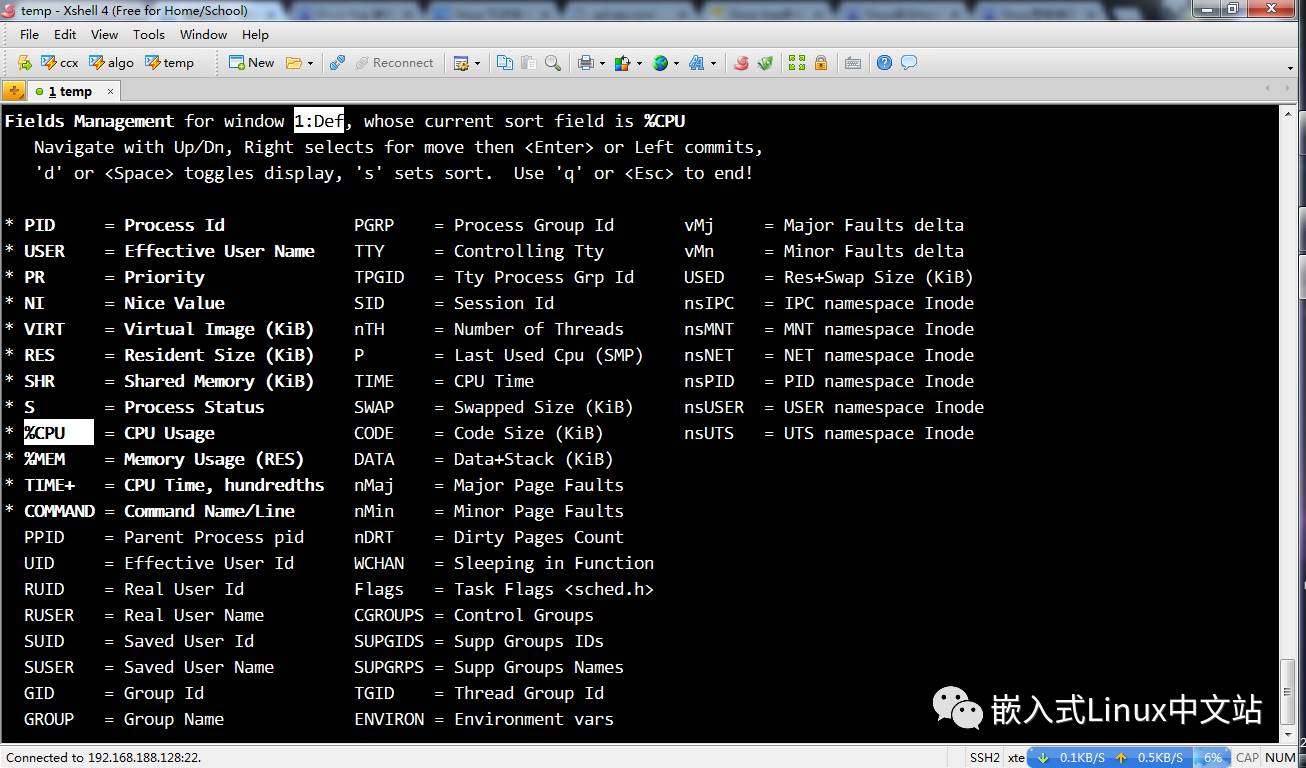Click the highlighted 1:Def window label

coord(319,121)
